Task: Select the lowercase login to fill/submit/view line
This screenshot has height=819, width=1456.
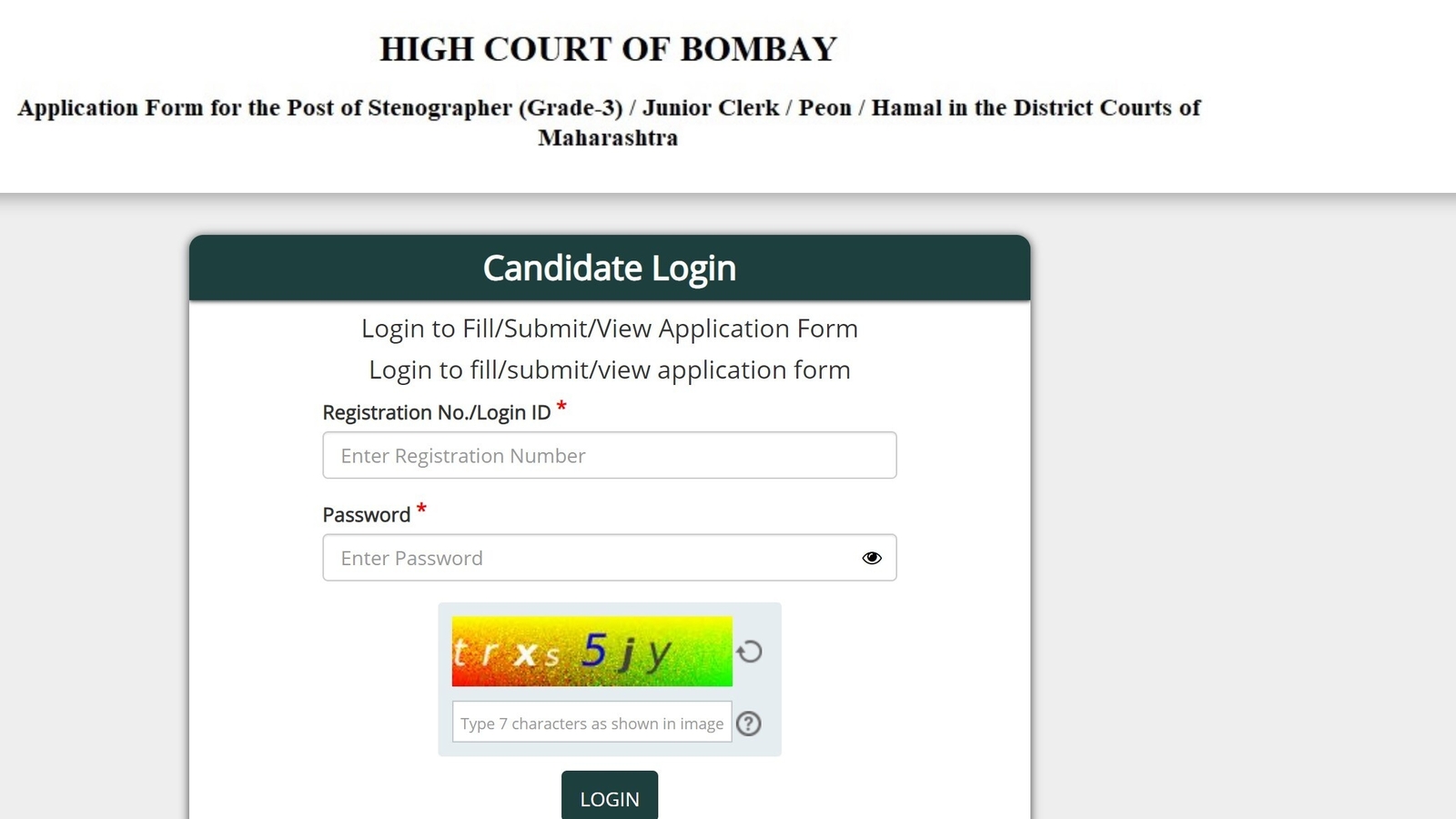Action: tap(610, 370)
